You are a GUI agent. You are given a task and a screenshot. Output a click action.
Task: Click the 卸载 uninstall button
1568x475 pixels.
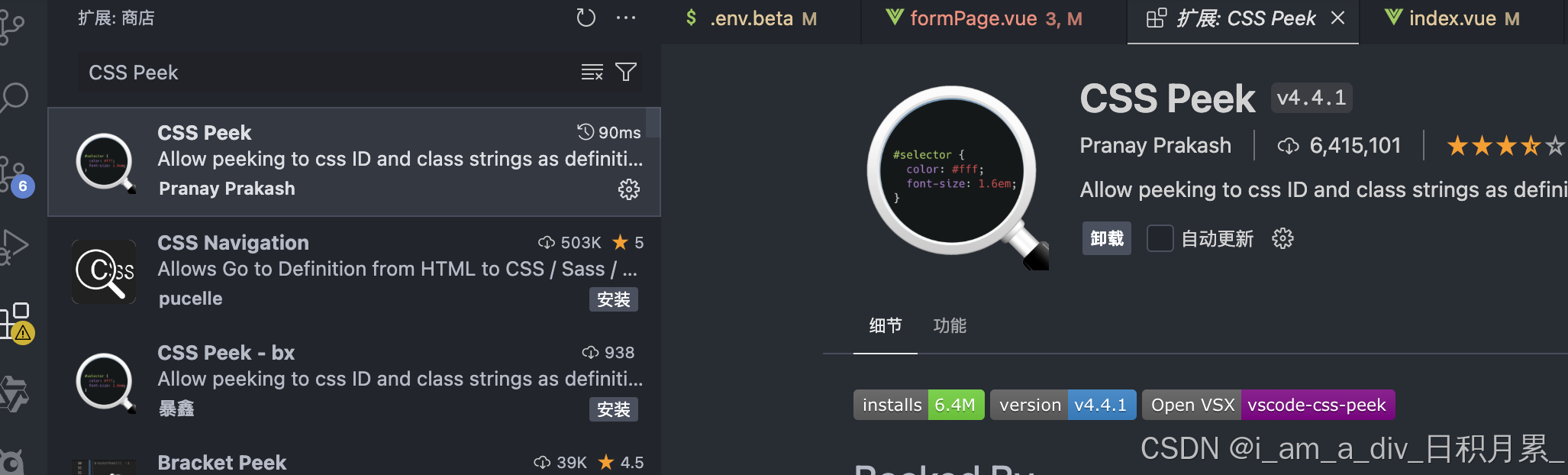pyautogui.click(x=1107, y=239)
